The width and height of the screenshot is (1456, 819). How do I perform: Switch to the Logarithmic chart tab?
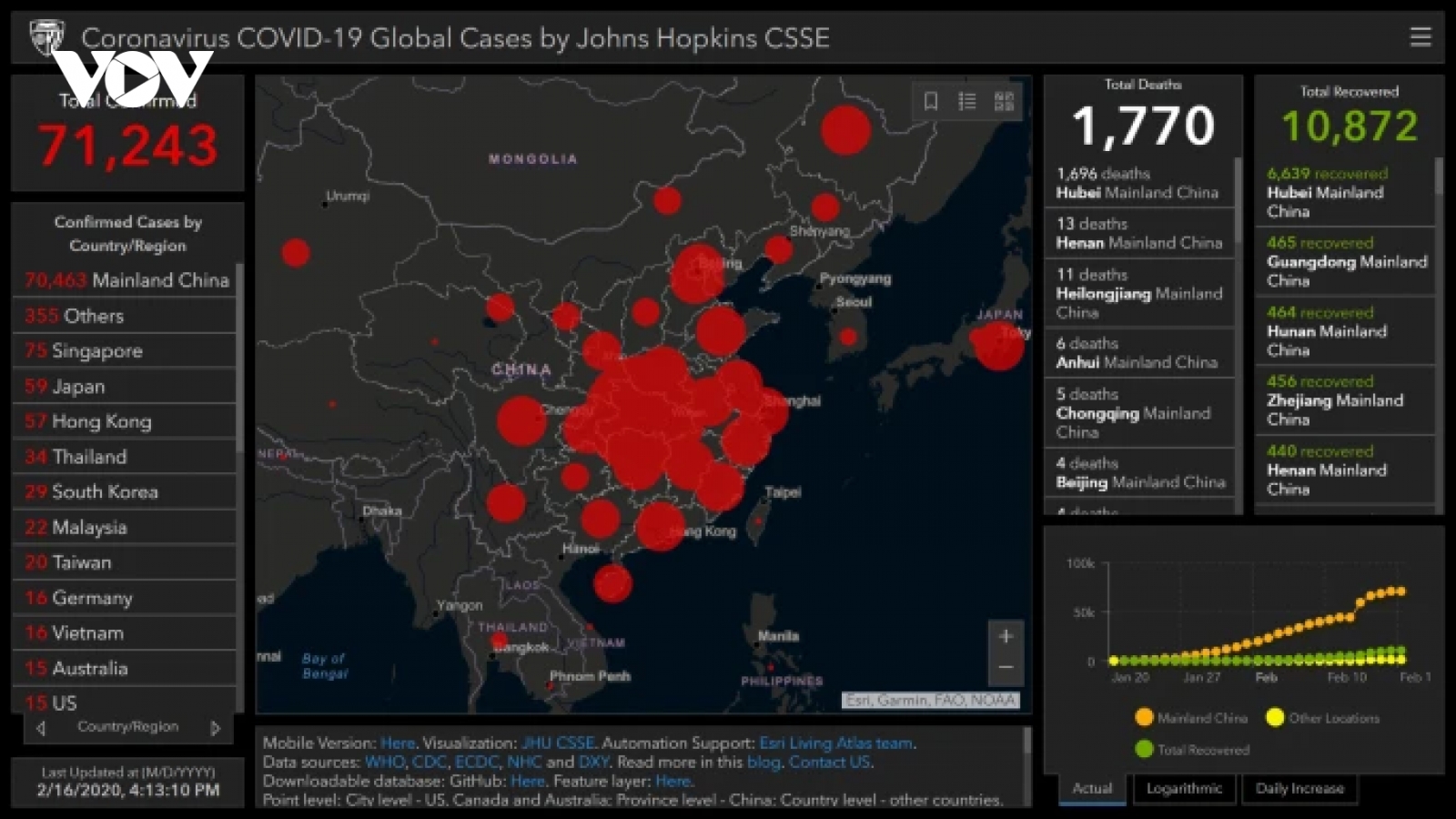(1184, 789)
